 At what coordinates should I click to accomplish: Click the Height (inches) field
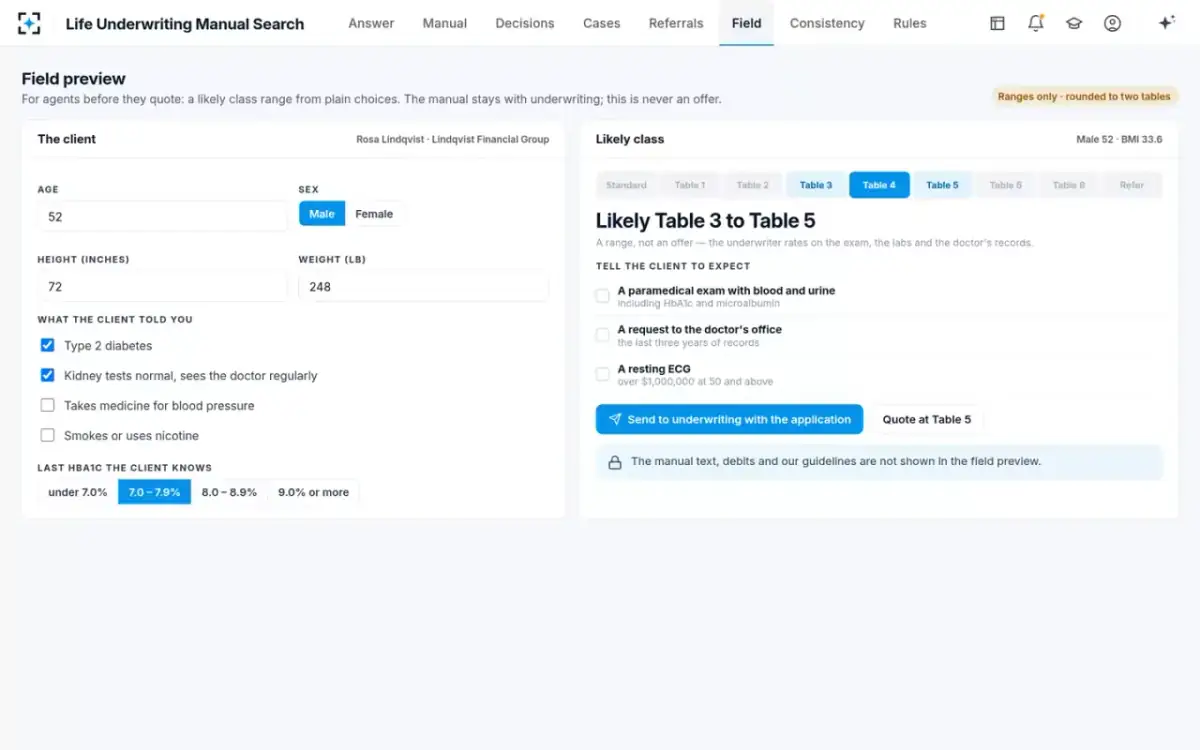162,286
